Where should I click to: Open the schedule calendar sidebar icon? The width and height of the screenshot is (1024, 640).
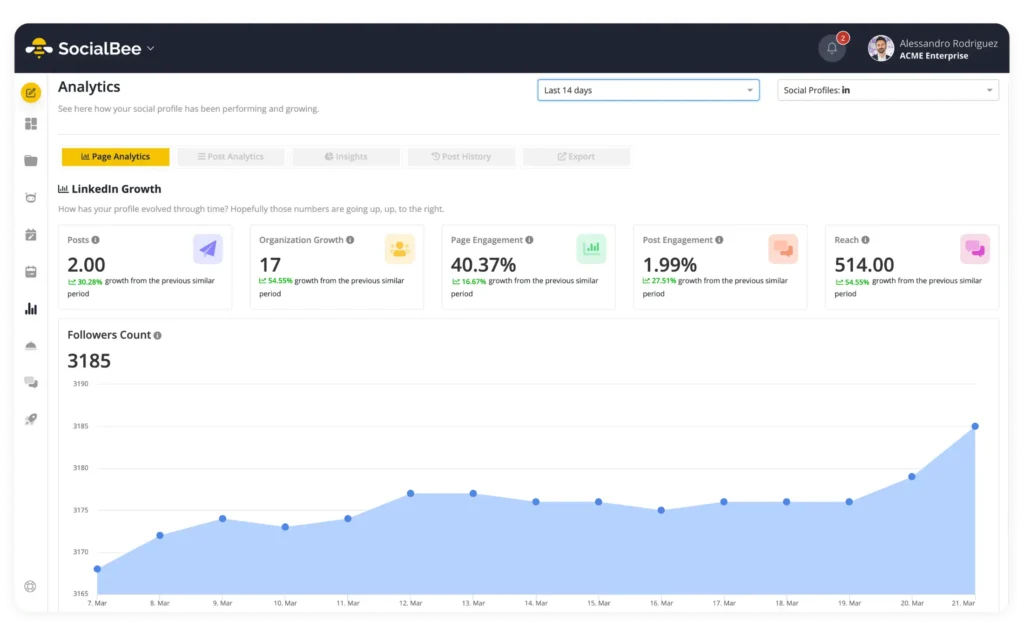[31, 272]
